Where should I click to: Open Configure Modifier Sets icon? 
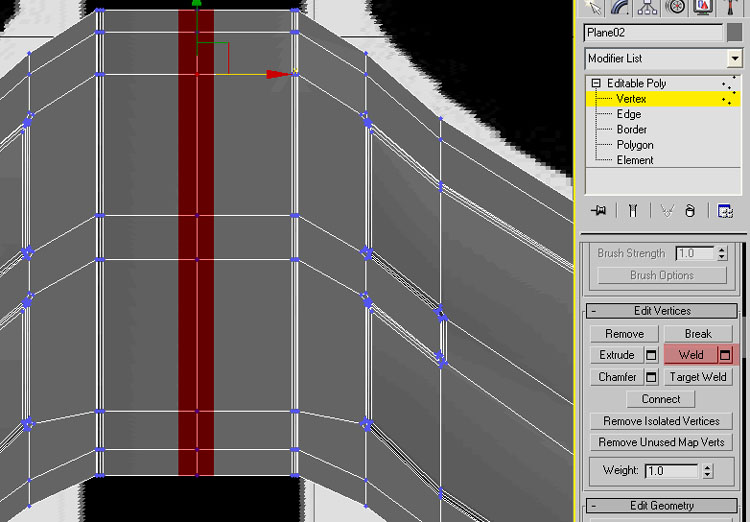(725, 211)
